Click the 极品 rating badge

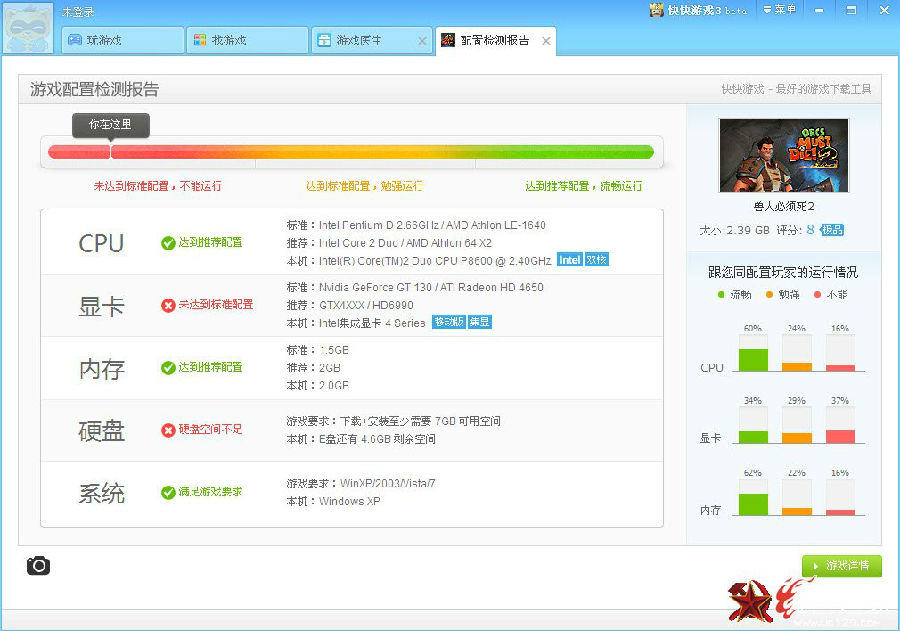(832, 230)
